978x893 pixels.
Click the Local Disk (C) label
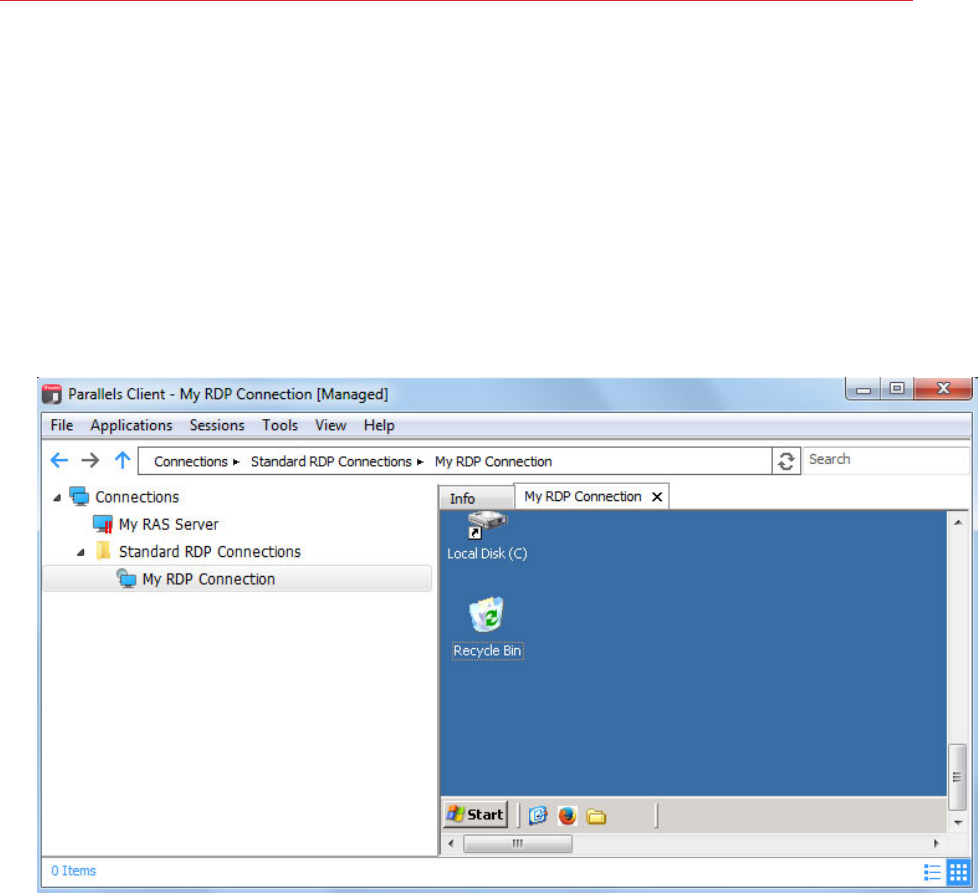click(x=487, y=553)
